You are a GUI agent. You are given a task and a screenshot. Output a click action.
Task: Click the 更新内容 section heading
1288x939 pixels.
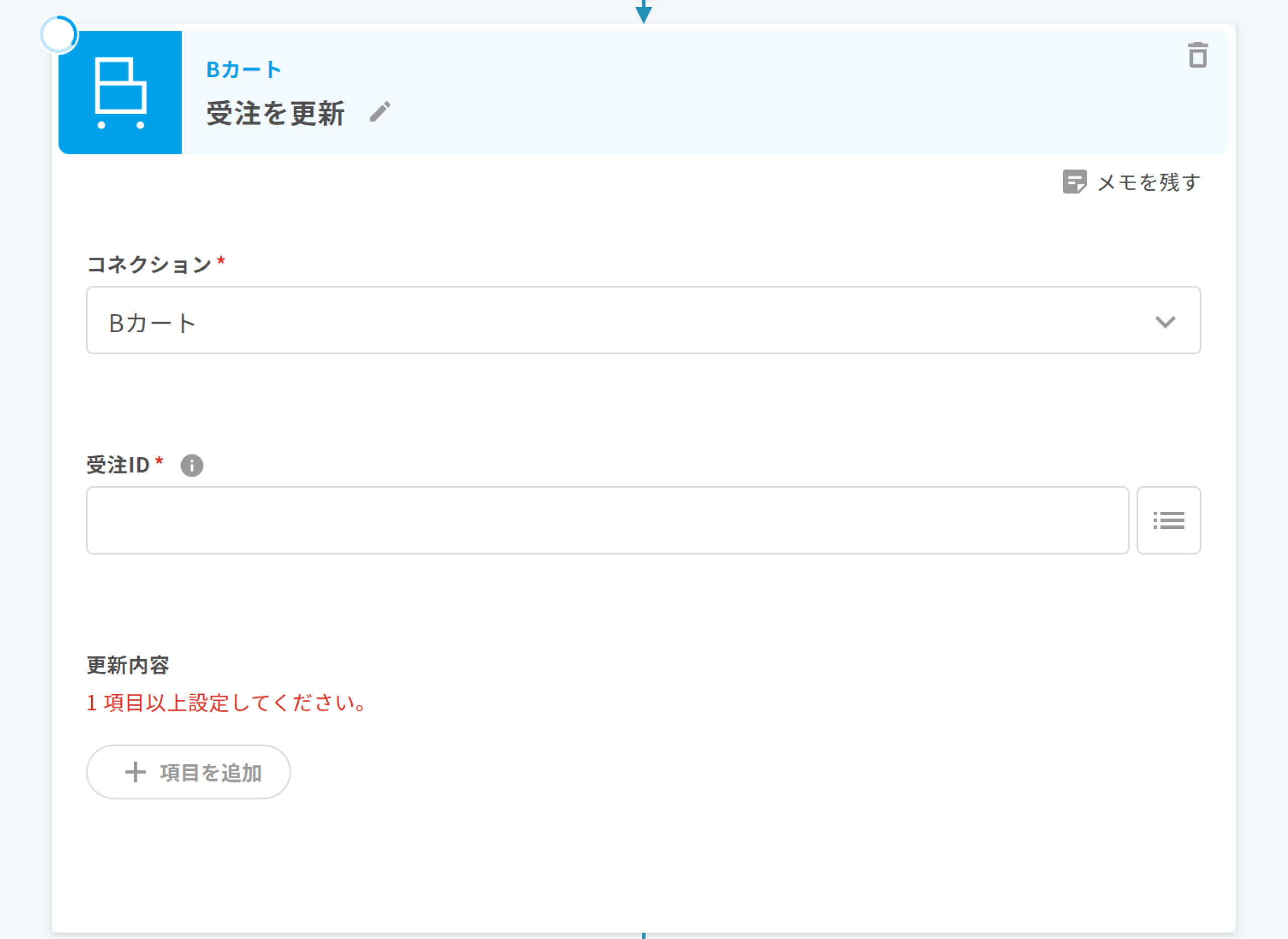click(128, 665)
